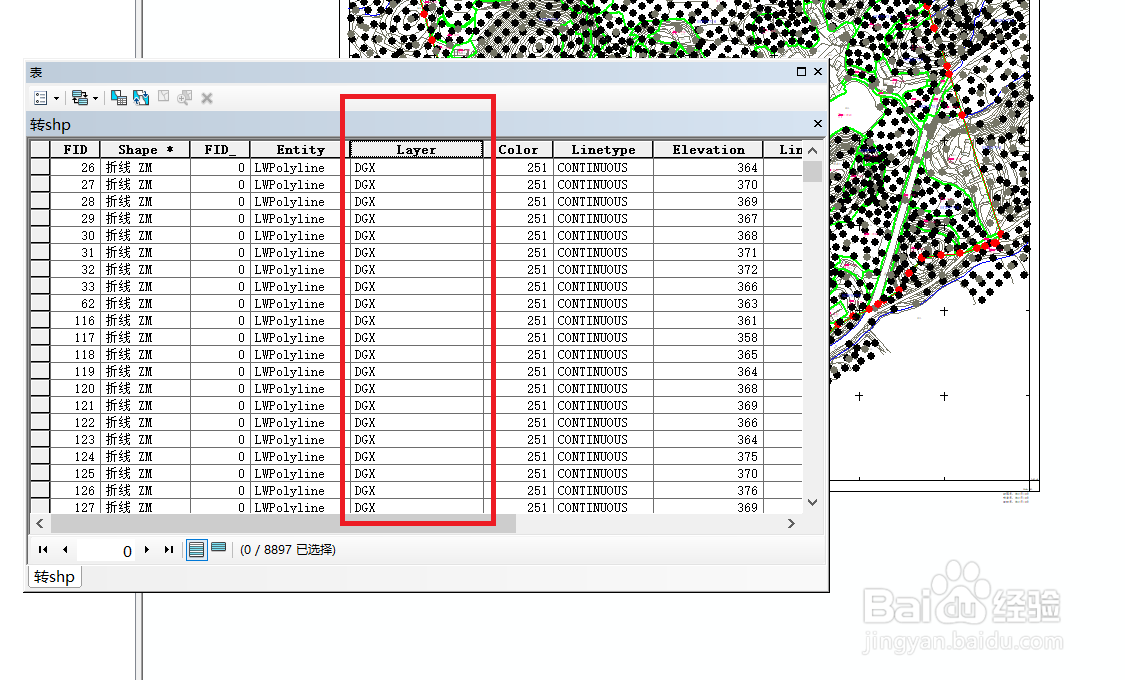Screen dimensions: 1125x680
Task: Click the Related Tables icon
Action: (x=80, y=97)
